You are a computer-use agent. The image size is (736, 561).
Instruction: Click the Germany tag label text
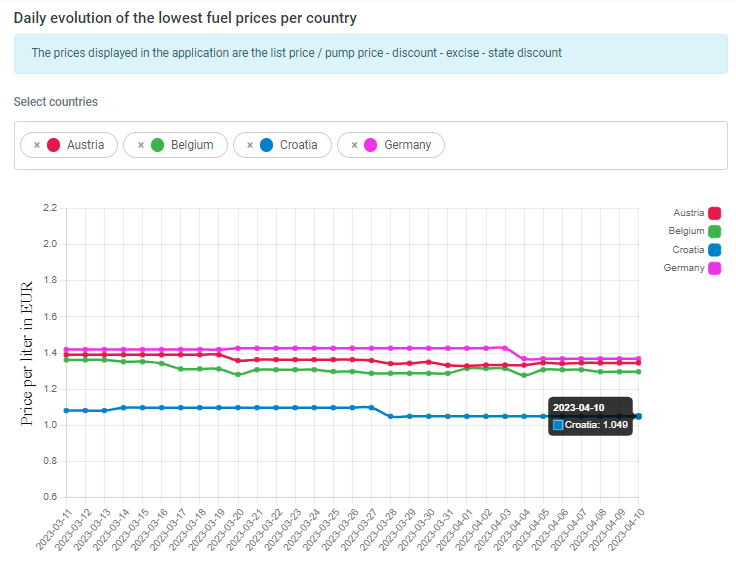tap(407, 145)
